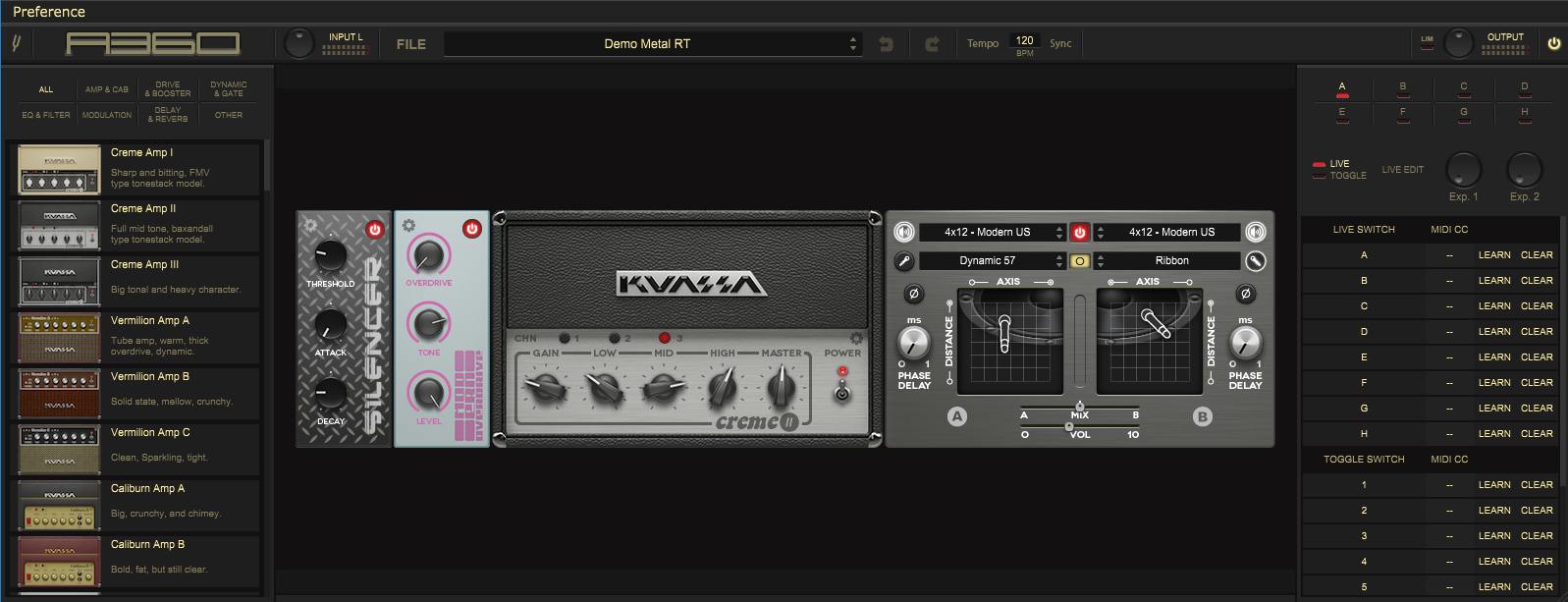Click CLEAR for toggle switch 1
This screenshot has height=602, width=1568.
click(1536, 485)
